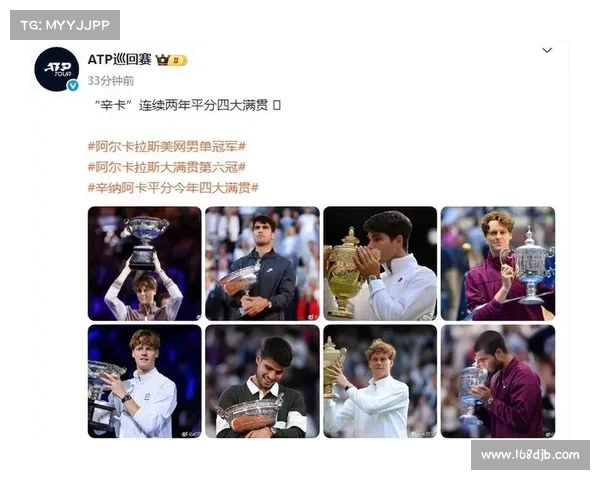Open the ATP Tour profile avatar
This screenshot has height=480, width=600.
(x=56, y=69)
